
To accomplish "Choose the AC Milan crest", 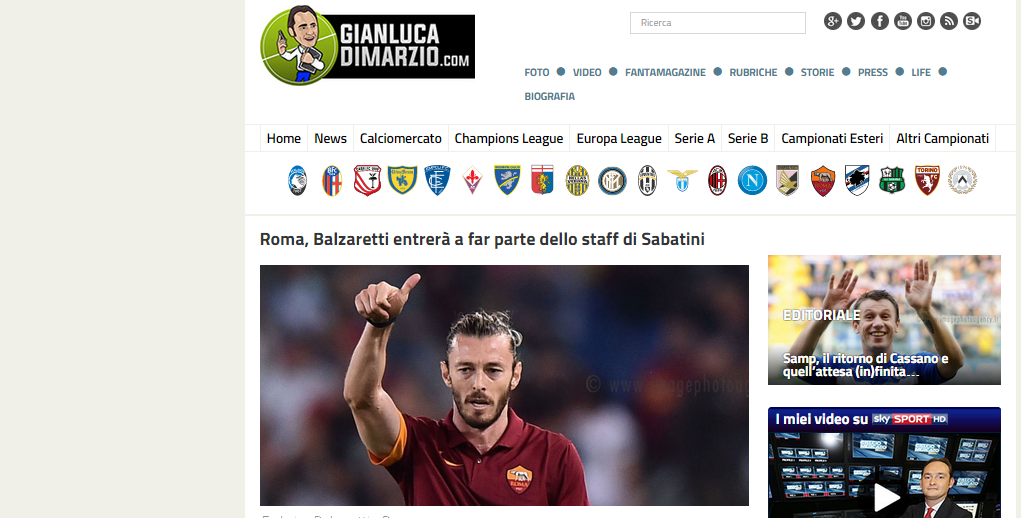I will click(x=717, y=180).
